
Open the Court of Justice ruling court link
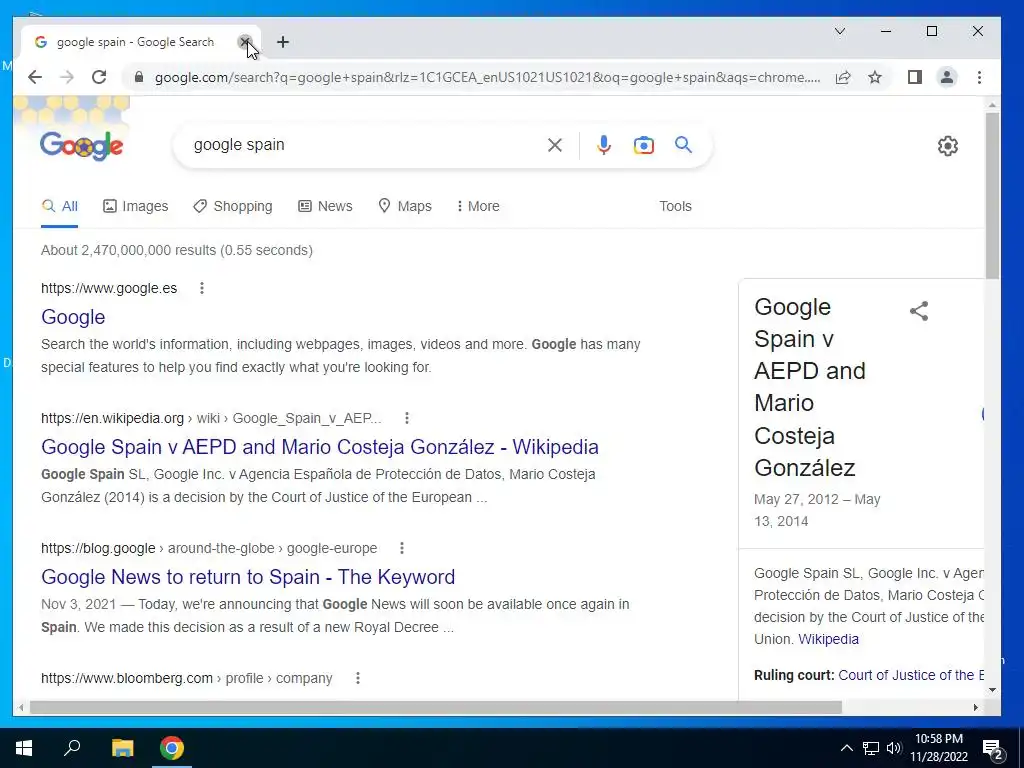910,675
